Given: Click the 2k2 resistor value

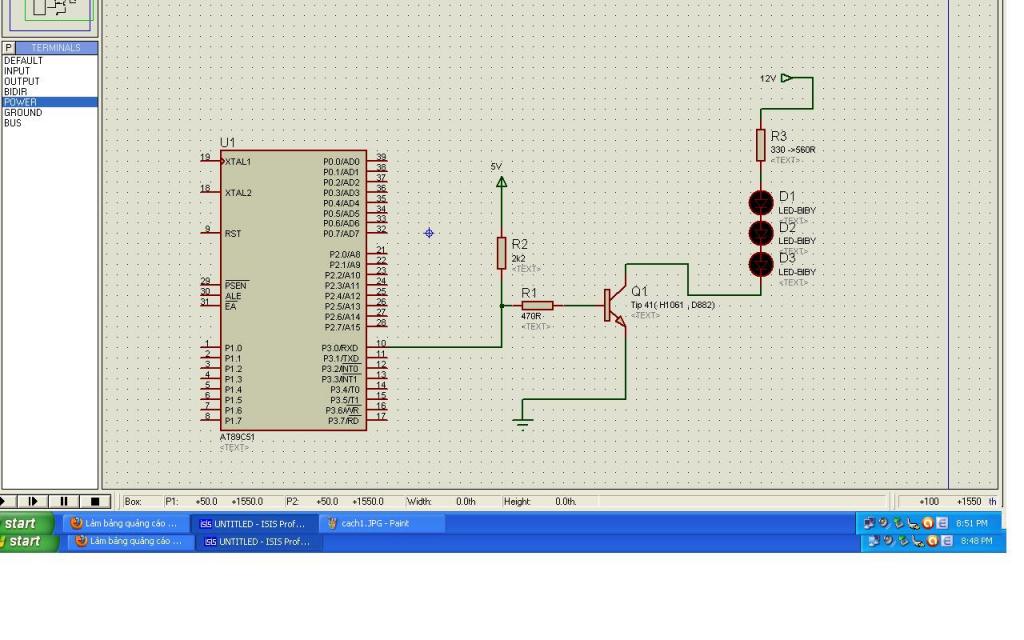Looking at the screenshot, I should (519, 259).
